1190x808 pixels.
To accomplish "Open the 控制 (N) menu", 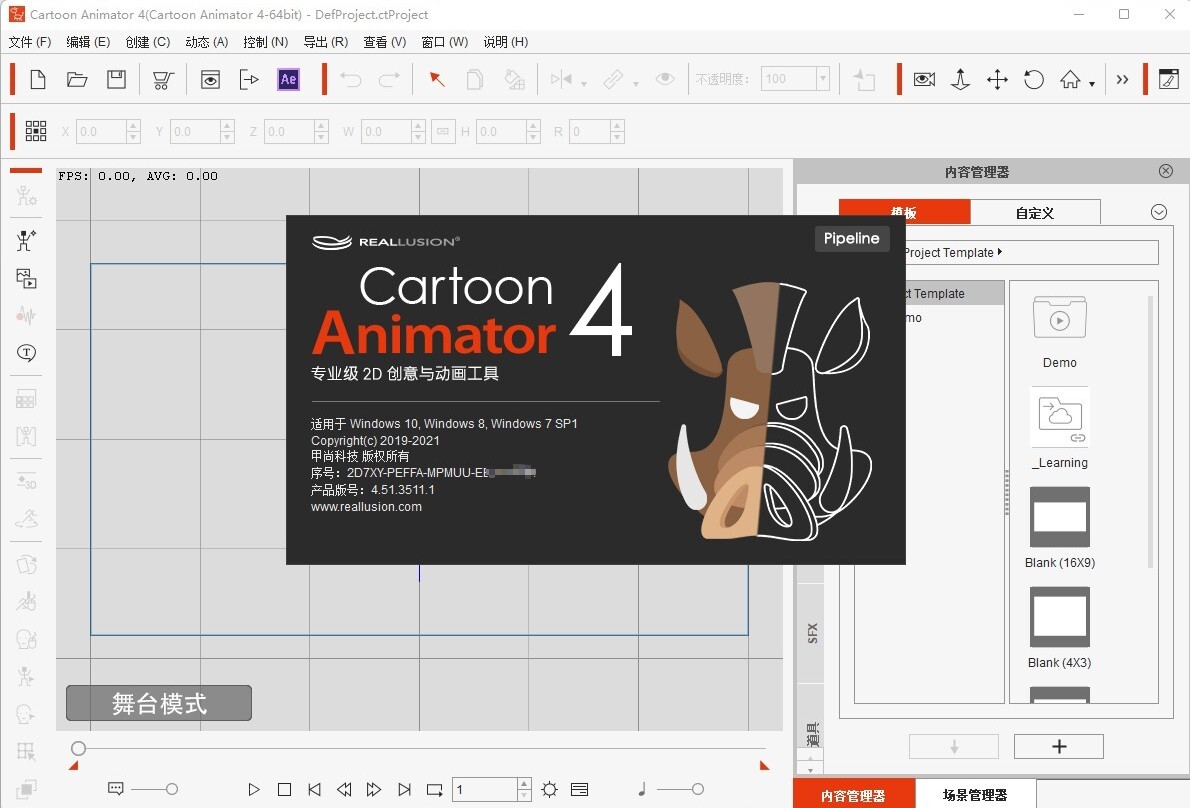I will (x=266, y=42).
